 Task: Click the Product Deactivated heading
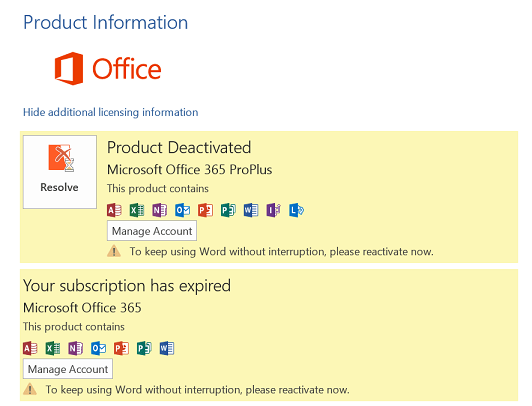point(179,148)
